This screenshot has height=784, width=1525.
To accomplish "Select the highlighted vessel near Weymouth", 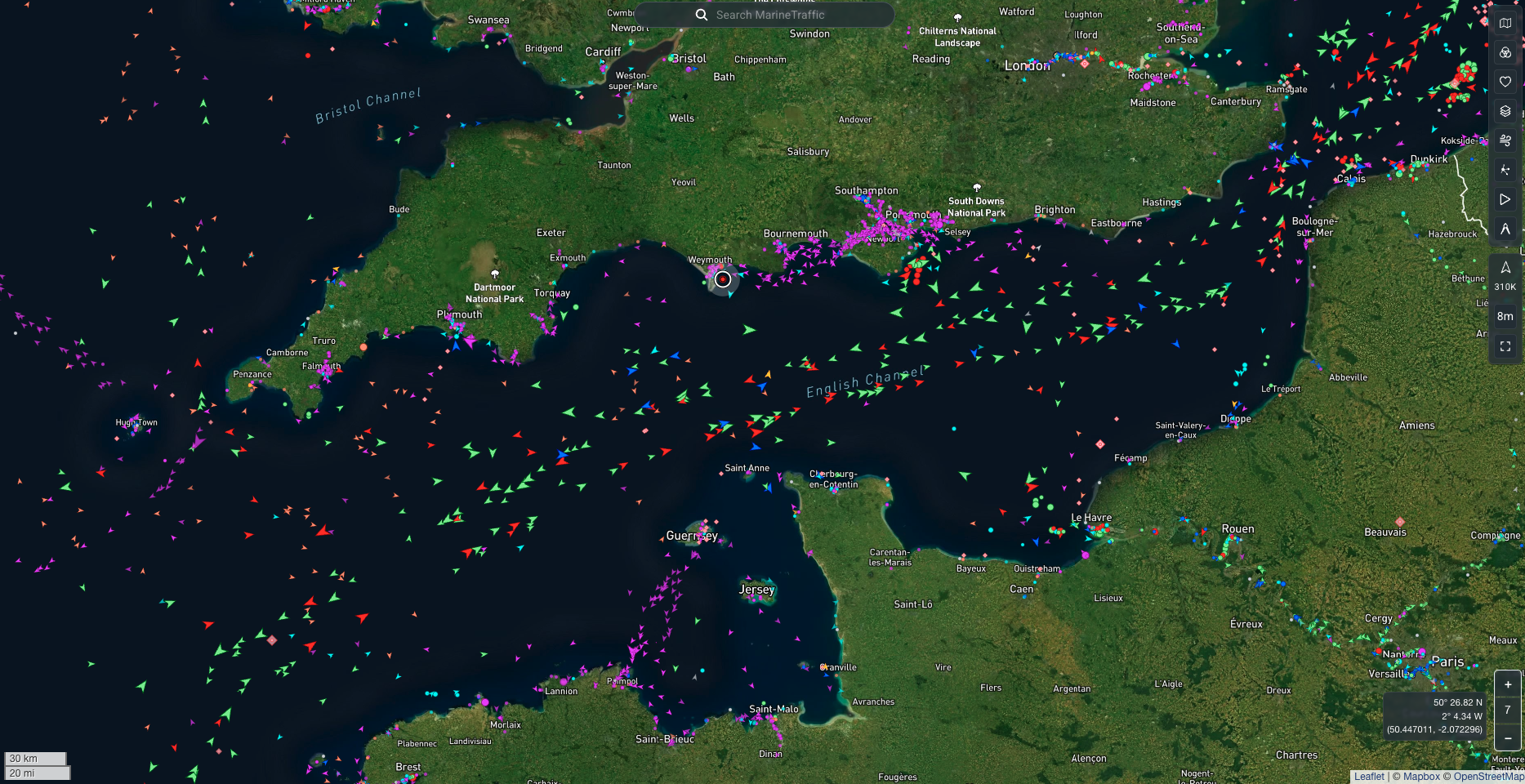I will pyautogui.click(x=723, y=279).
